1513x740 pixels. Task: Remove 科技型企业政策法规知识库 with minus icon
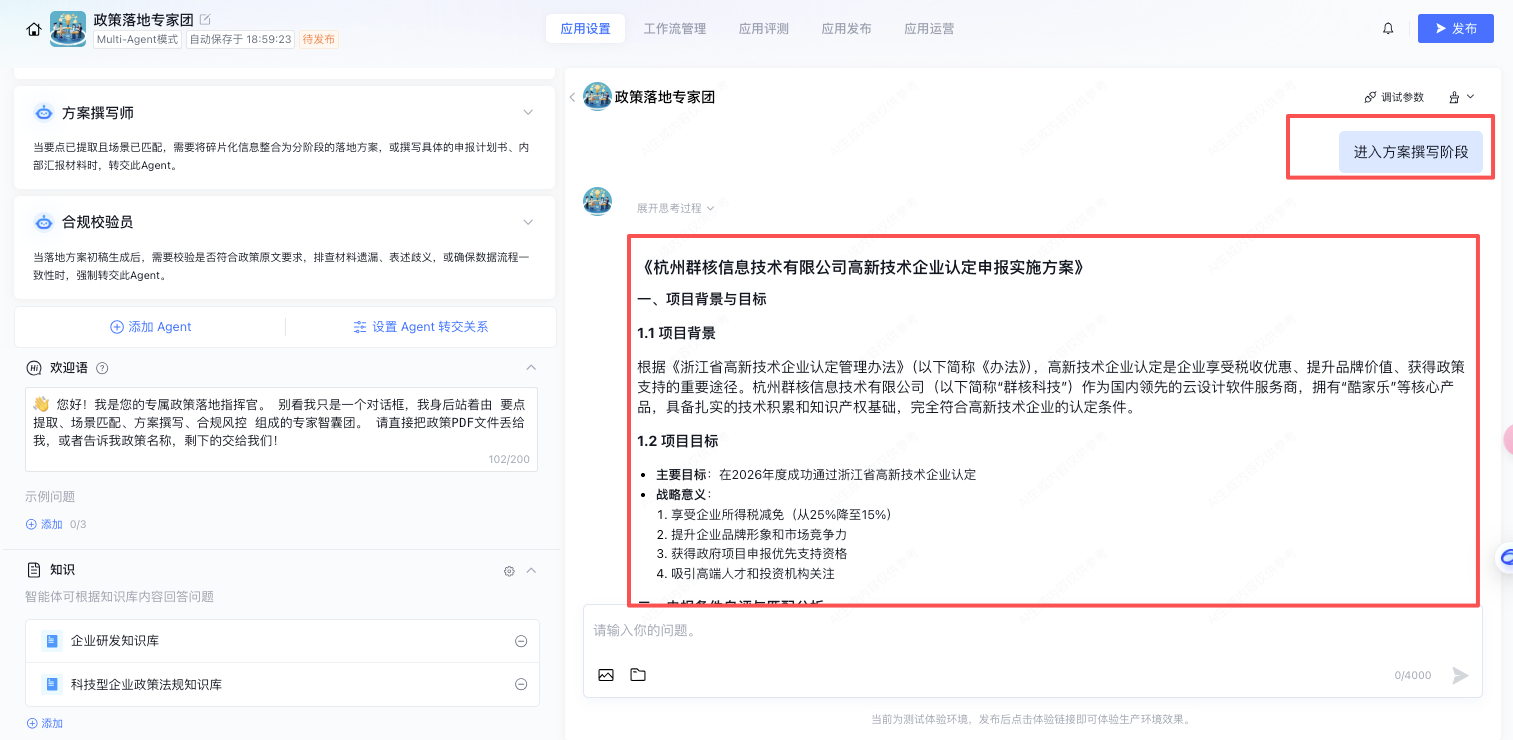[x=521, y=685]
